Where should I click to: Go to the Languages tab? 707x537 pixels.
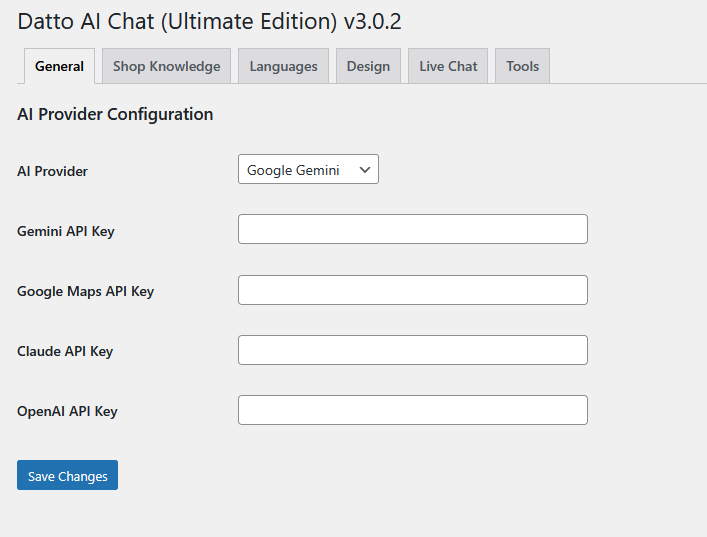(x=283, y=66)
